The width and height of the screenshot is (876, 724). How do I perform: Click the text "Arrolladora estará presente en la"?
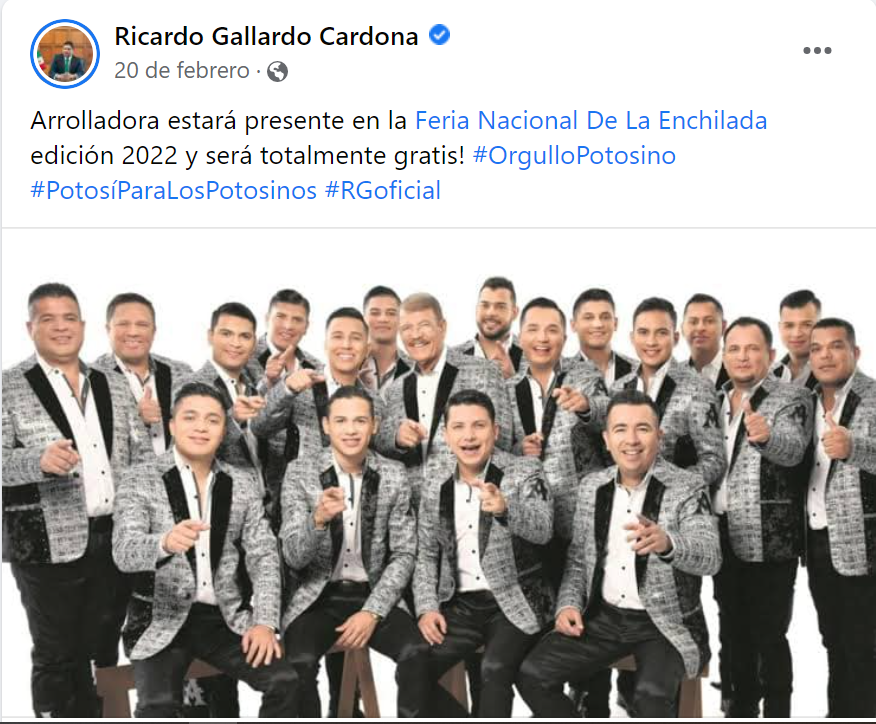pos(218,121)
